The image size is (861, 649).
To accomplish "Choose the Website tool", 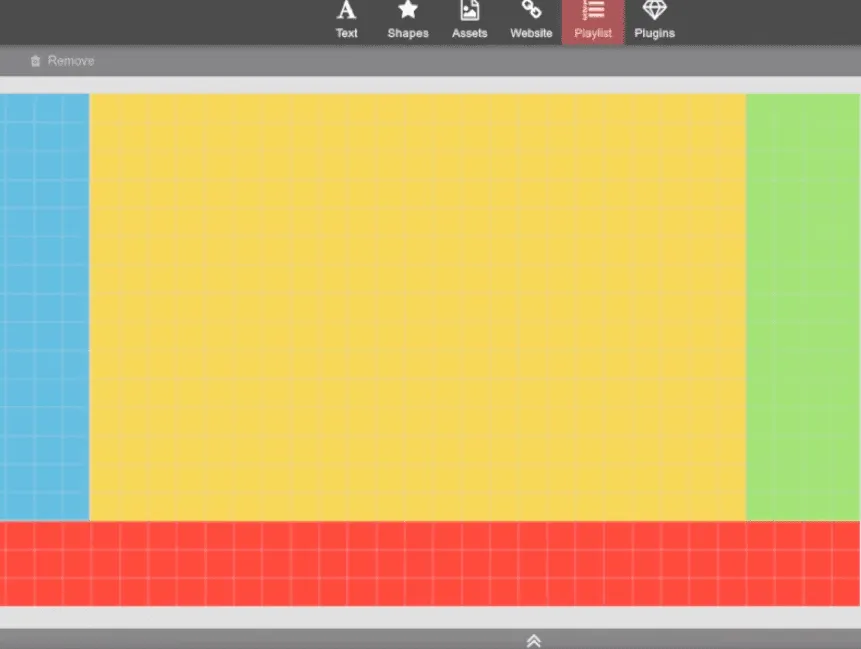I will pyautogui.click(x=531, y=21).
